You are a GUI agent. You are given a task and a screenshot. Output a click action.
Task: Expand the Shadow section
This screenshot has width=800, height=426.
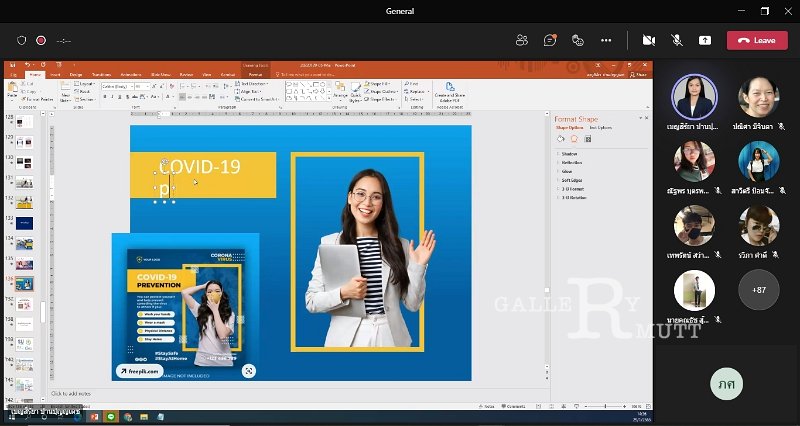click(569, 154)
